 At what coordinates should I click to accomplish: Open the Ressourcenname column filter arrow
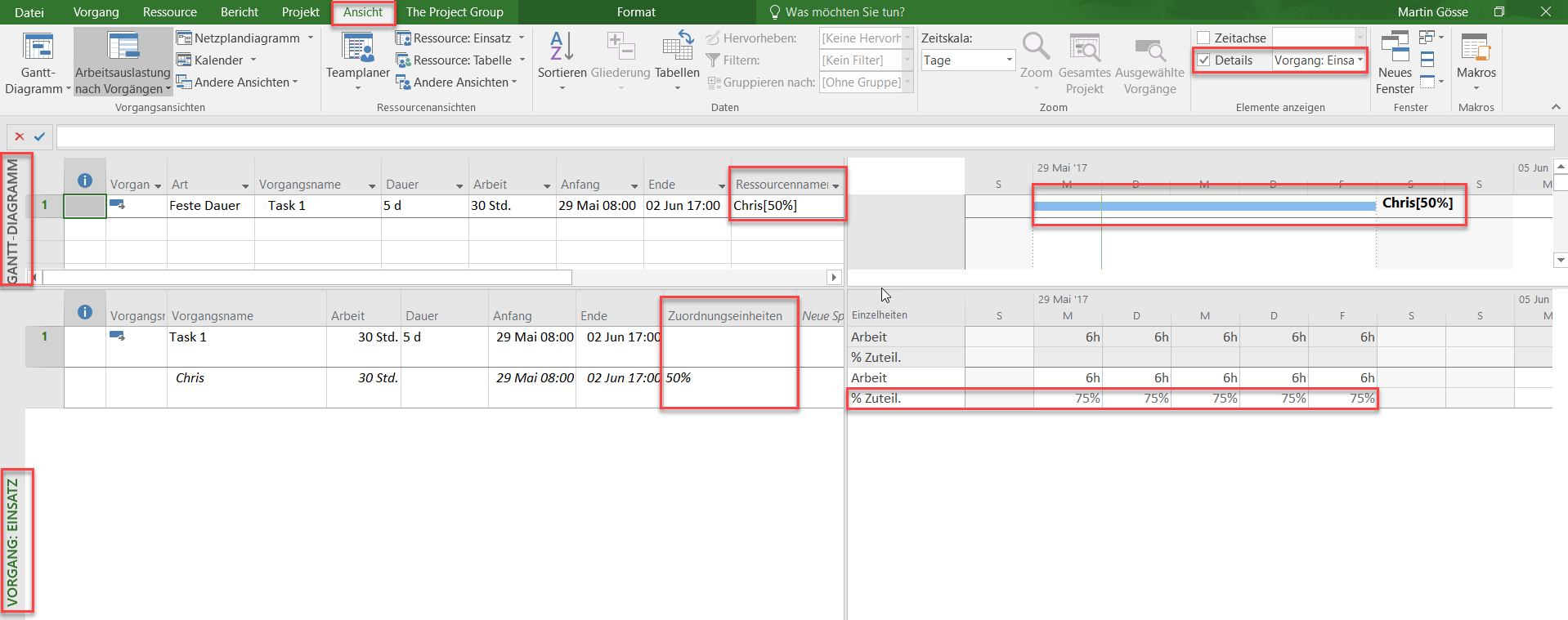[836, 185]
